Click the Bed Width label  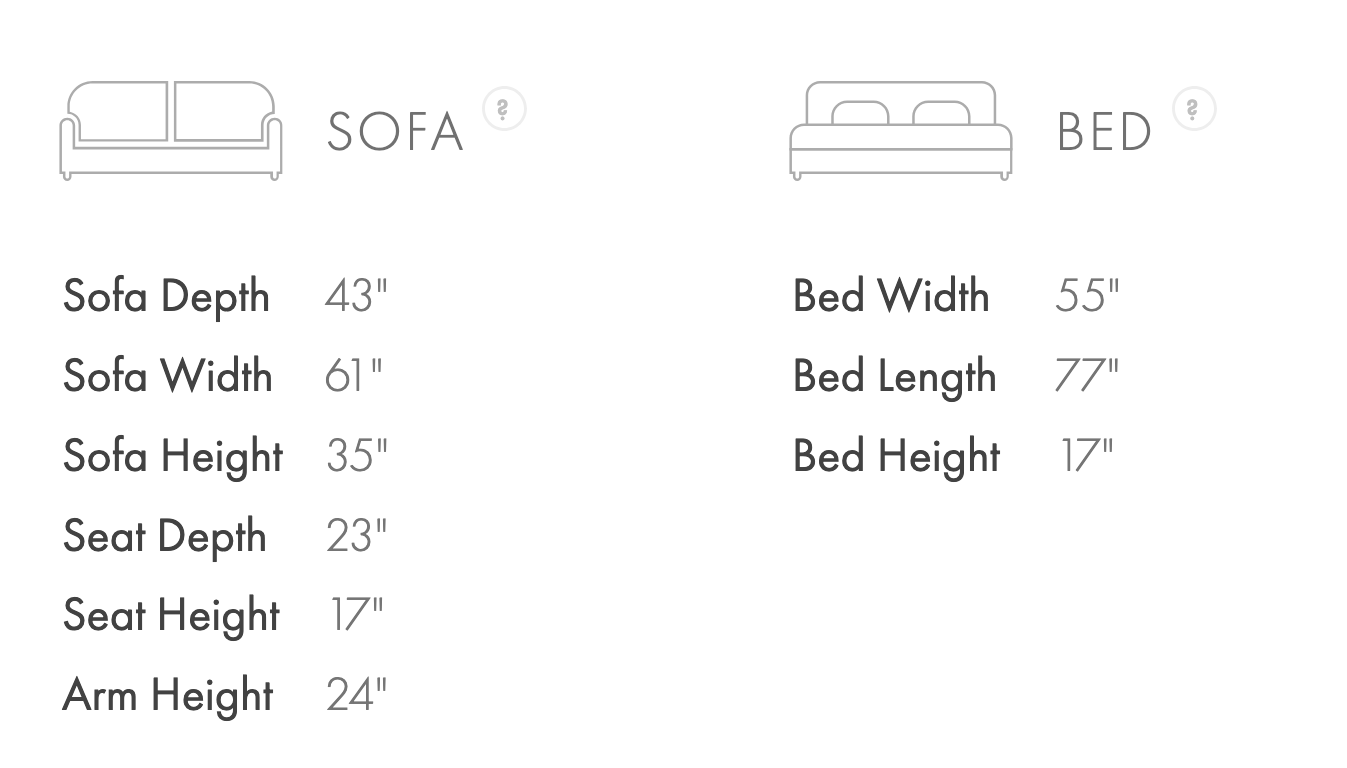click(891, 296)
